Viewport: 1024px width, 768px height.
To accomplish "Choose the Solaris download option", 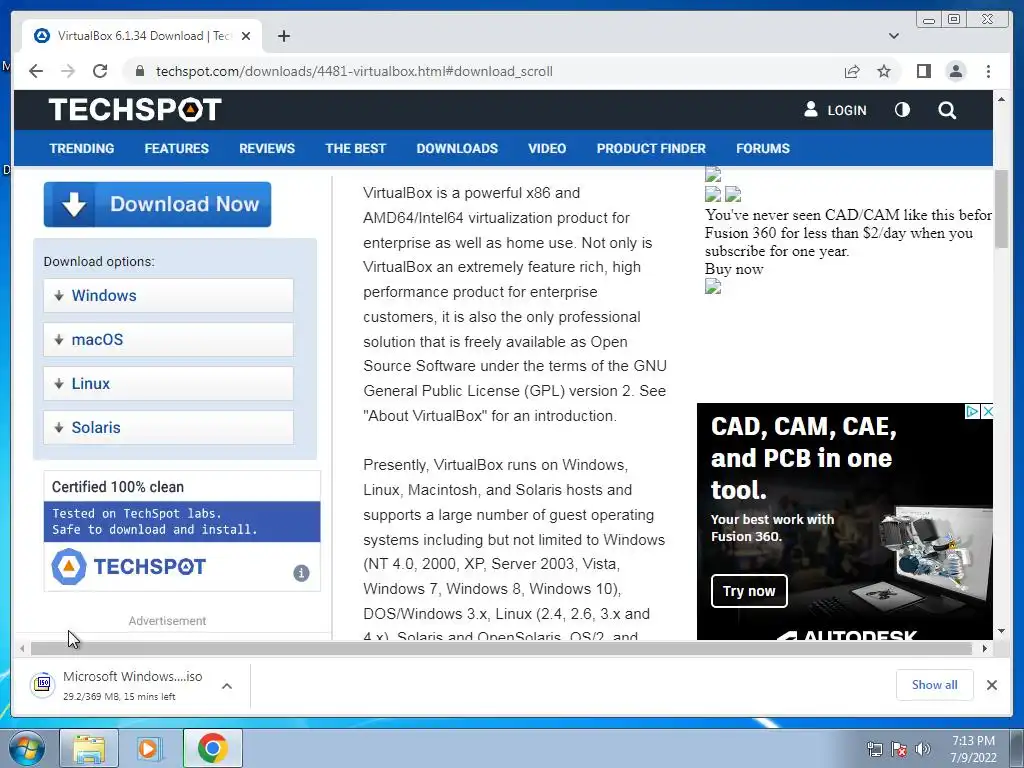I will coord(168,427).
